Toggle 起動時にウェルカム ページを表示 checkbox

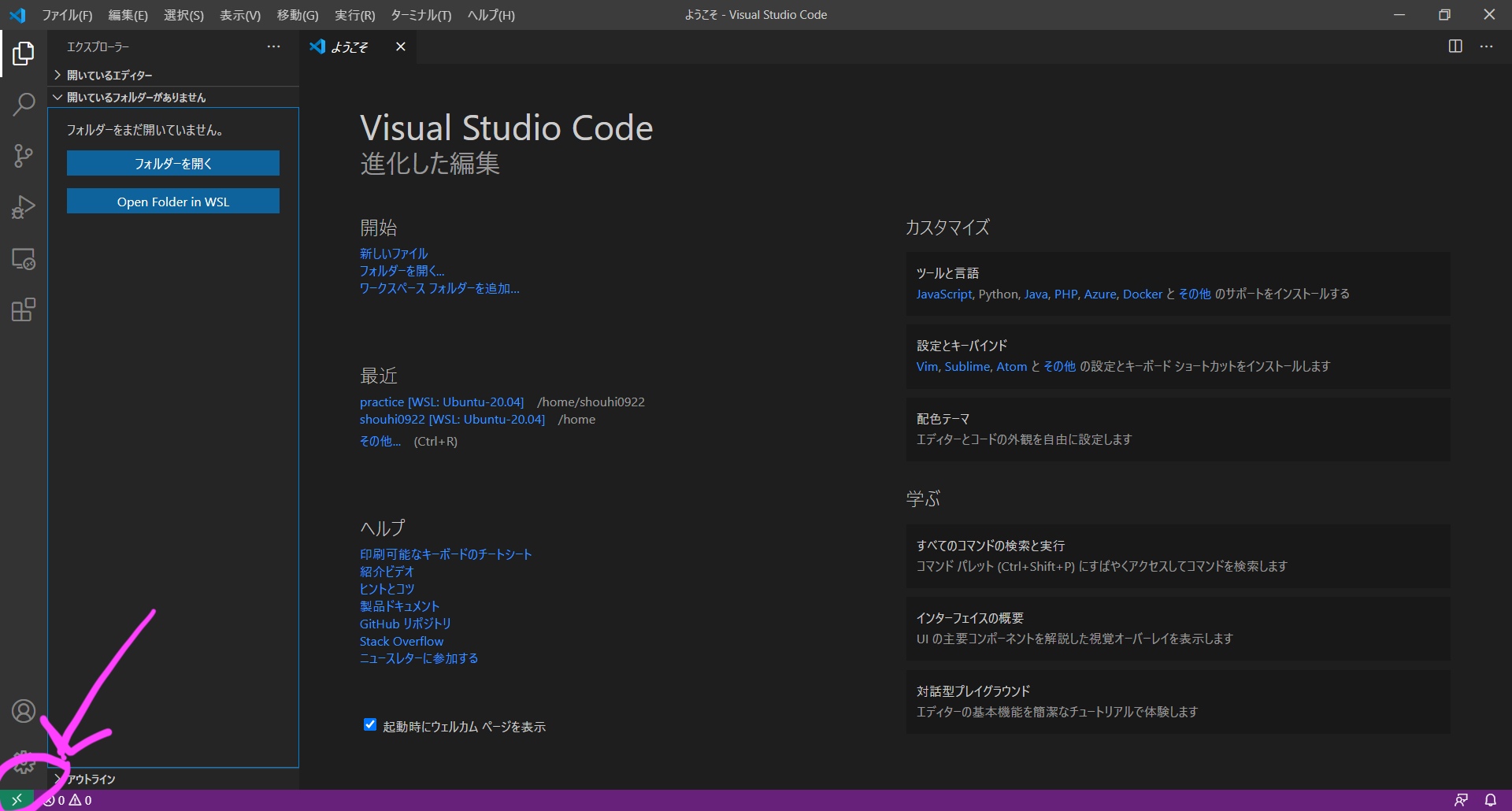(x=370, y=724)
